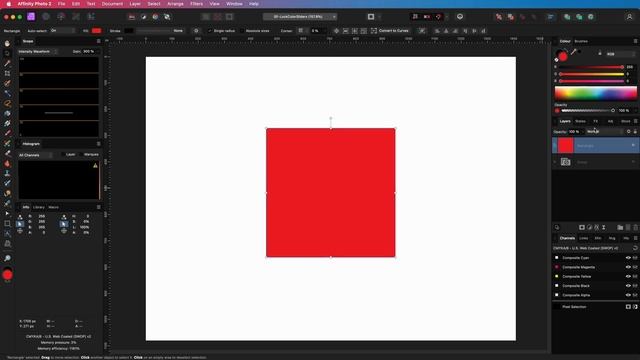Select the Rectangle layer thumbnail
The width and height of the screenshot is (640, 360).
pyautogui.click(x=565, y=146)
